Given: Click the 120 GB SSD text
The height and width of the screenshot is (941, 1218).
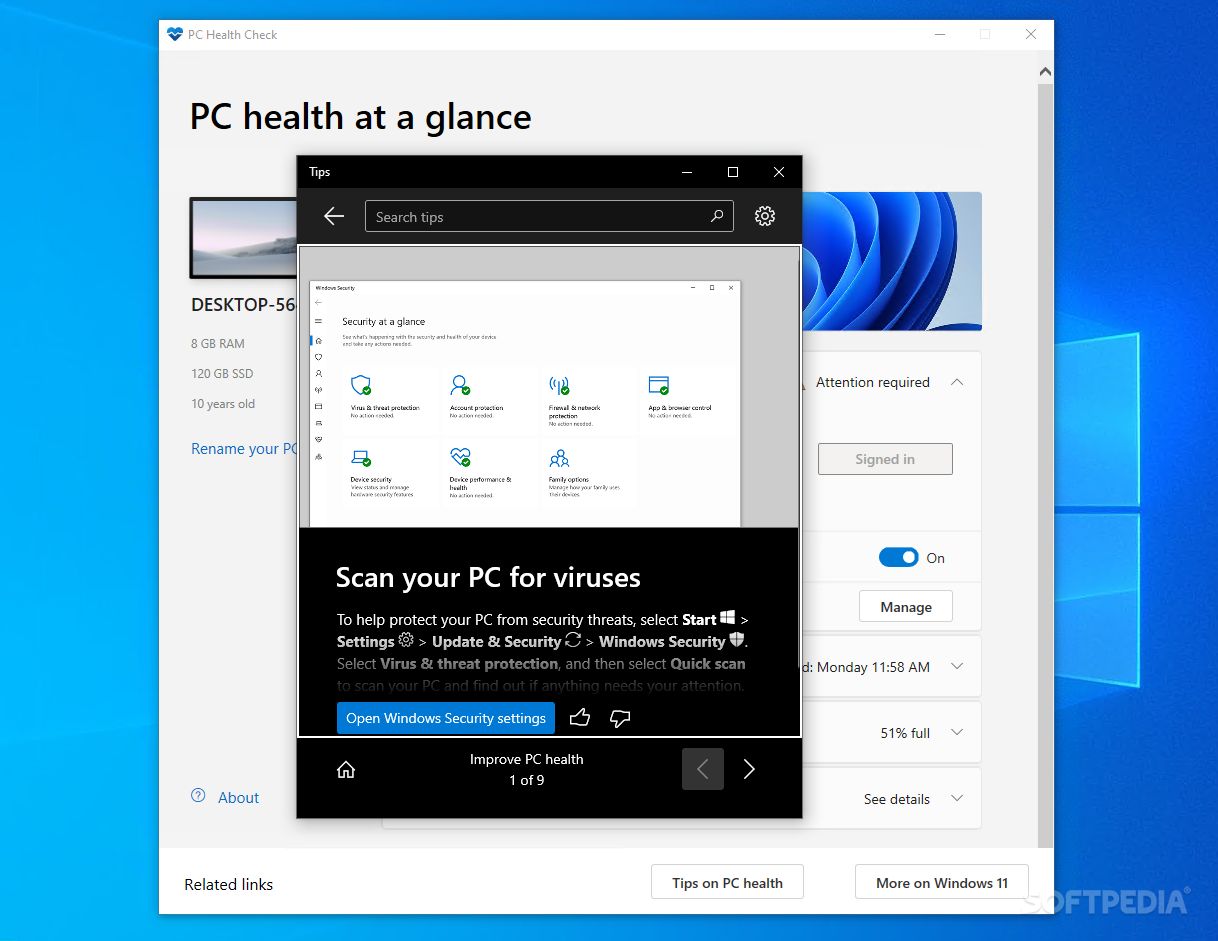Looking at the screenshot, I should [222, 373].
